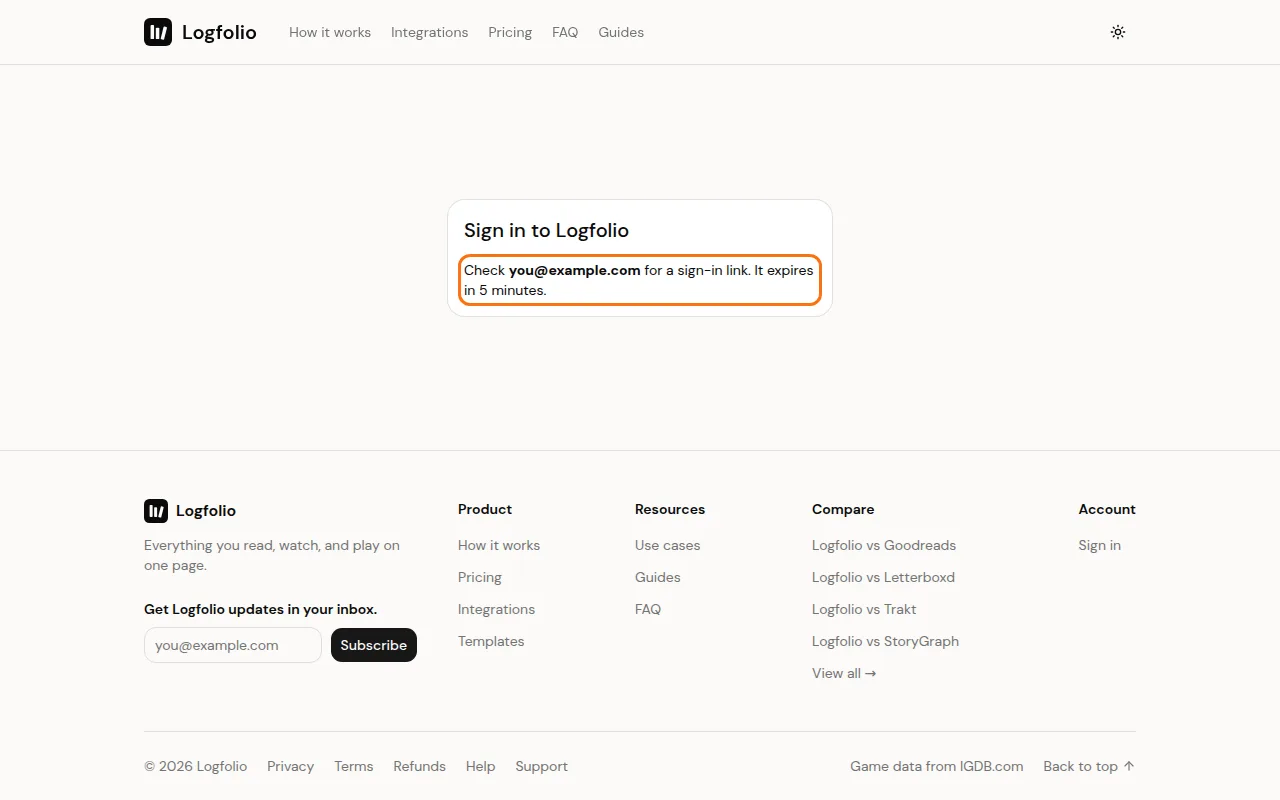
Task: Open footer Pricing link
Action: coord(480,577)
